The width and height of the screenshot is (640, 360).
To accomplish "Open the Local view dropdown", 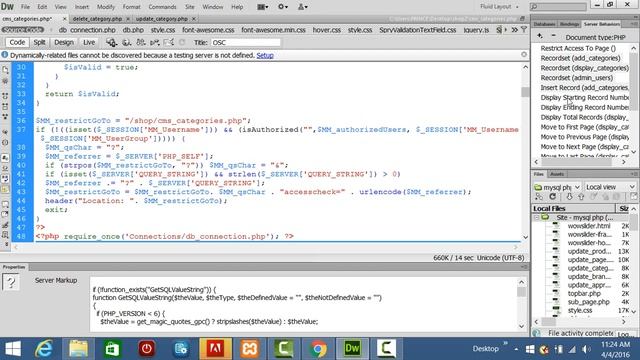I will pos(610,187).
